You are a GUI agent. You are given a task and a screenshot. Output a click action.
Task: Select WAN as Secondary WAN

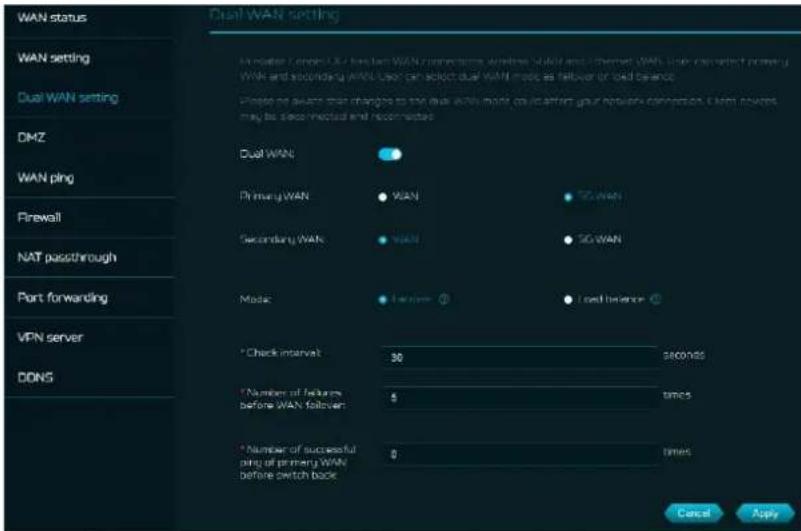click(383, 240)
